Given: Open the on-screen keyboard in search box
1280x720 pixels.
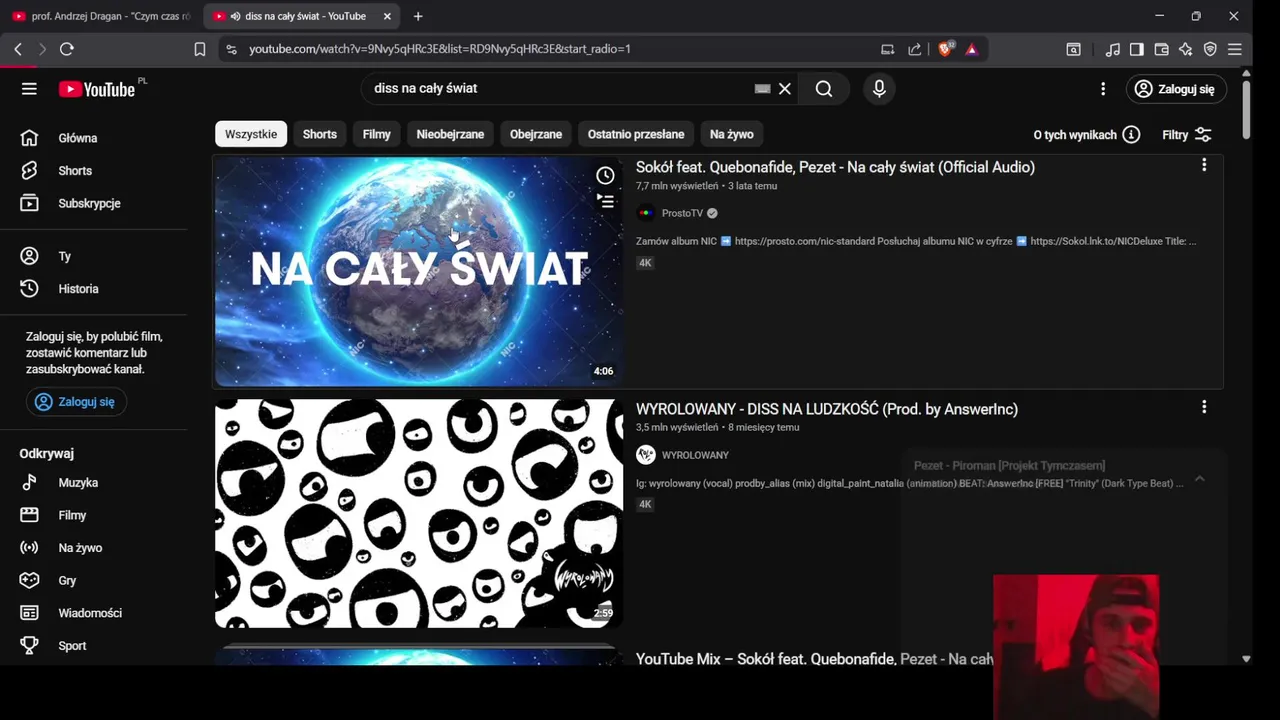Looking at the screenshot, I should (x=763, y=88).
